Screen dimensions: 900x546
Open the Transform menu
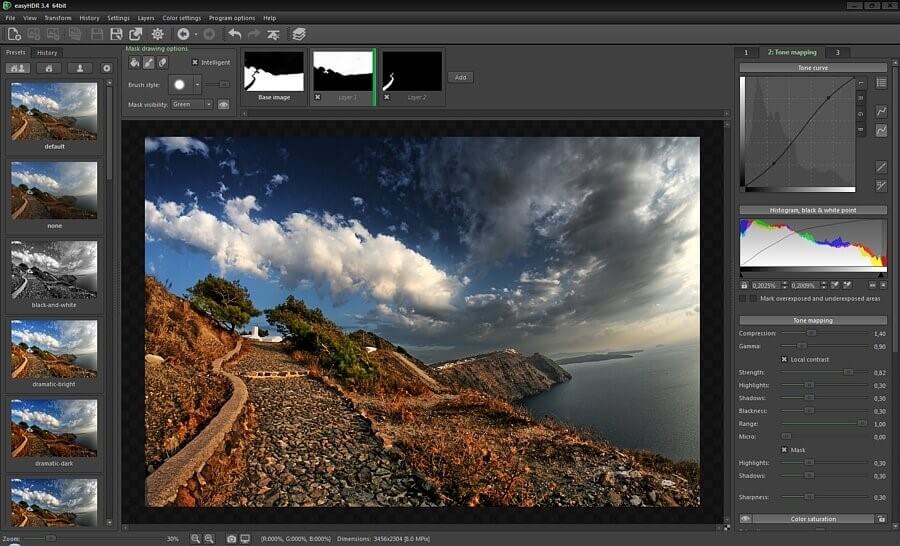[x=58, y=18]
